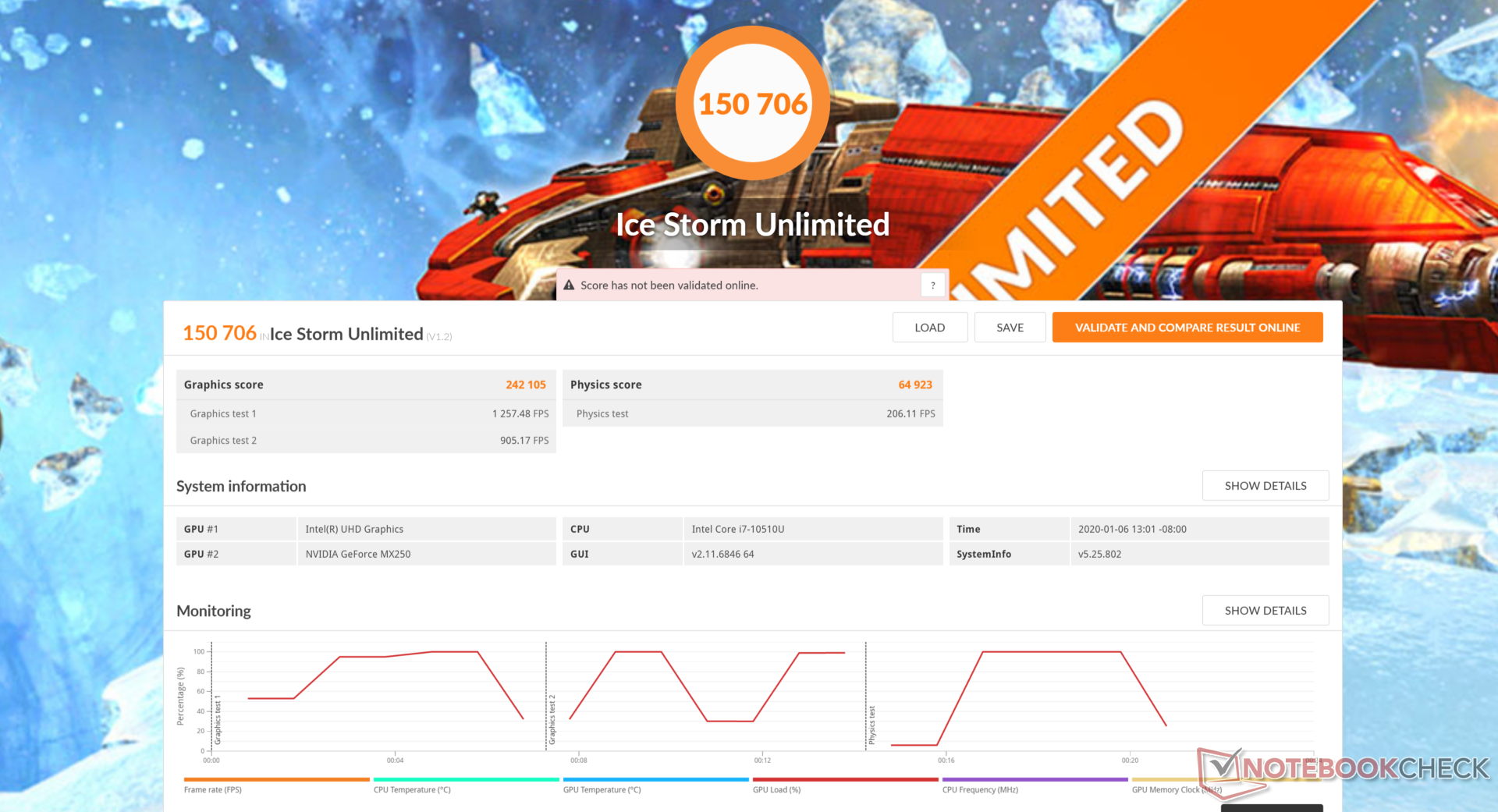
Task: Click the 00:04 timeline marker
Action: [396, 760]
